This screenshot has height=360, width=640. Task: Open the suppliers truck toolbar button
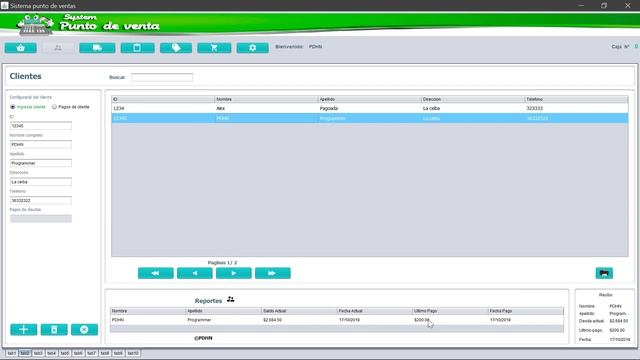[x=97, y=48]
